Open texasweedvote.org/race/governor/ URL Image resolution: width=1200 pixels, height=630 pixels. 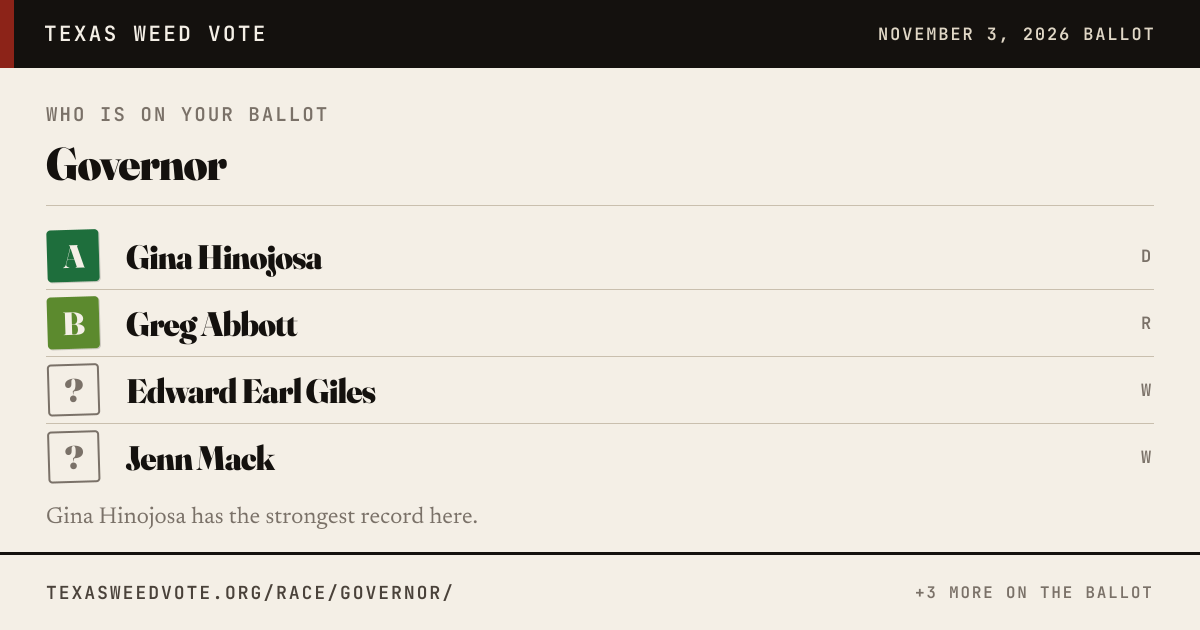point(249,593)
